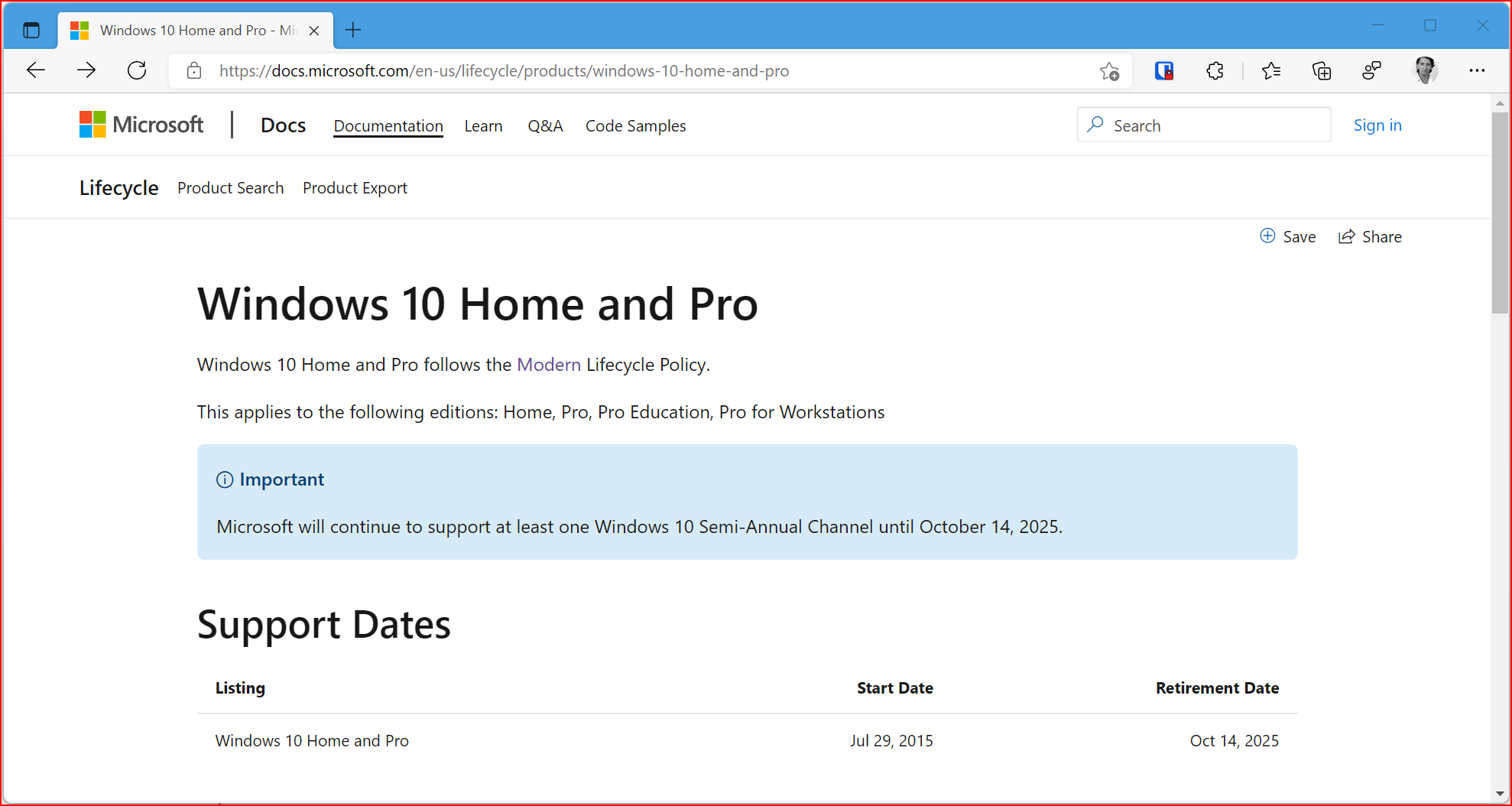The height and width of the screenshot is (806, 1512).
Task: Go to Product Search
Action: (x=230, y=188)
